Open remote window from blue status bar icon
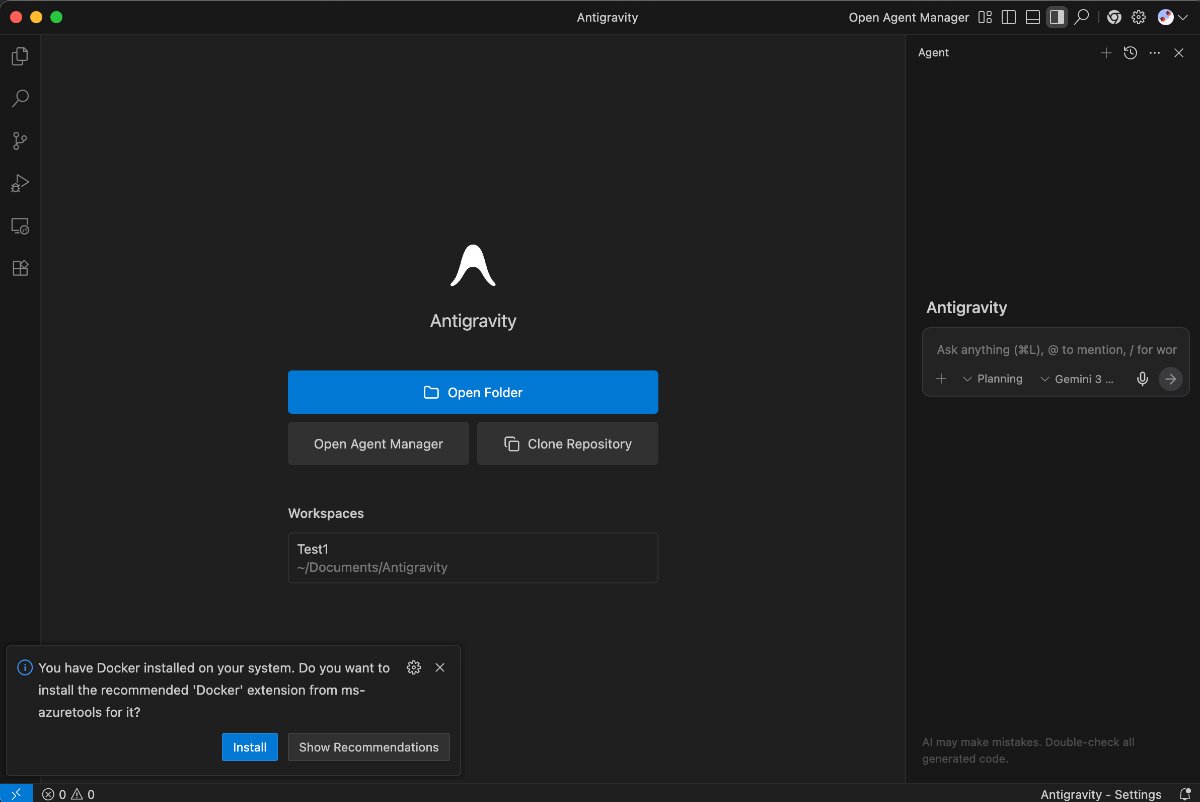Screen dimensions: 1200x802 (x=16, y=794)
